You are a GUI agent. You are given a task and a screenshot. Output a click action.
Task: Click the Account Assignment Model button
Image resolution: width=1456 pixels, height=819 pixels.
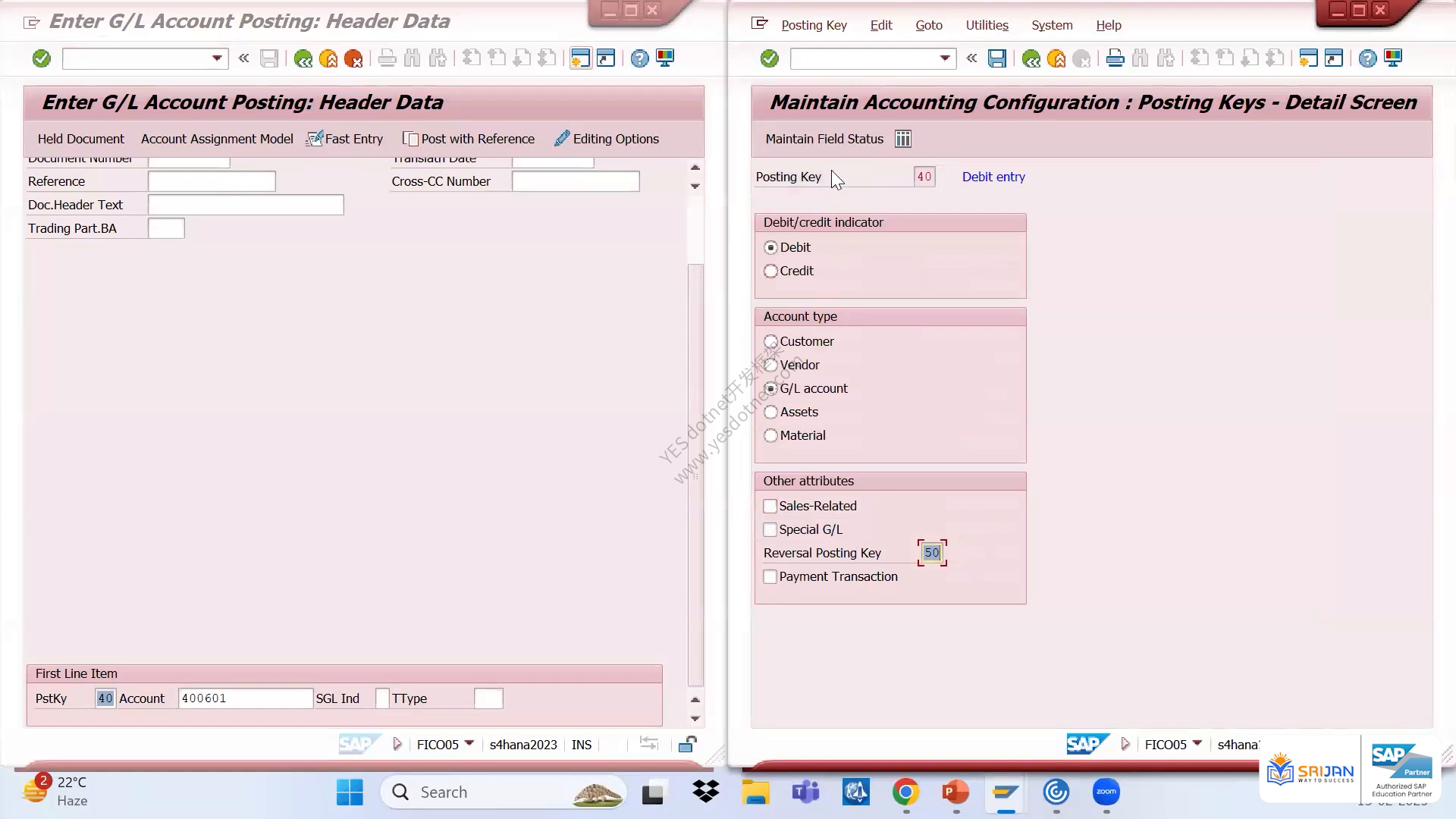point(217,139)
